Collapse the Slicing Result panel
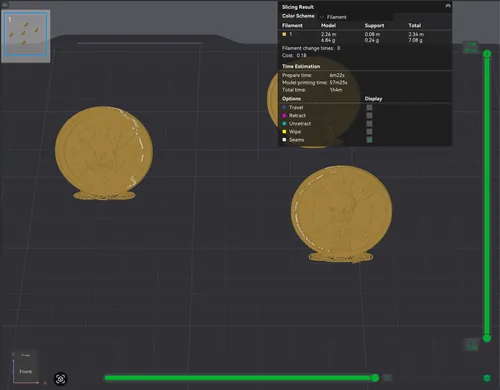 (448, 6)
